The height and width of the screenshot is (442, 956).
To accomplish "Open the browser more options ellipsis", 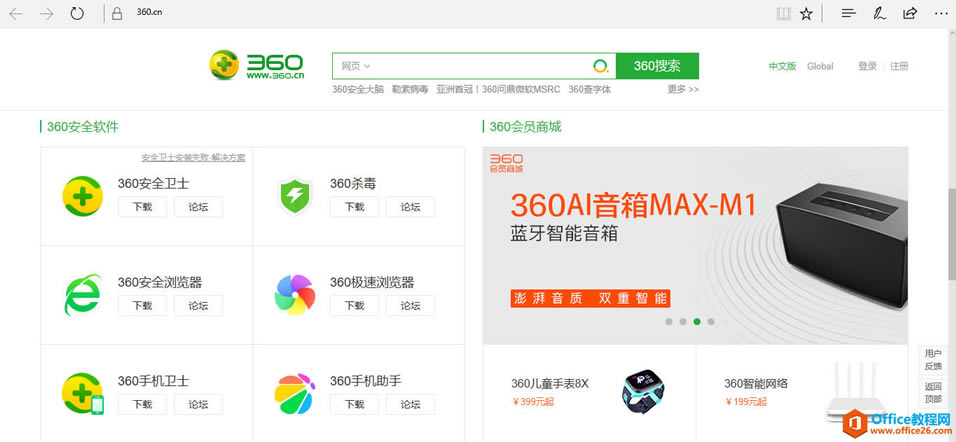I will point(942,13).
